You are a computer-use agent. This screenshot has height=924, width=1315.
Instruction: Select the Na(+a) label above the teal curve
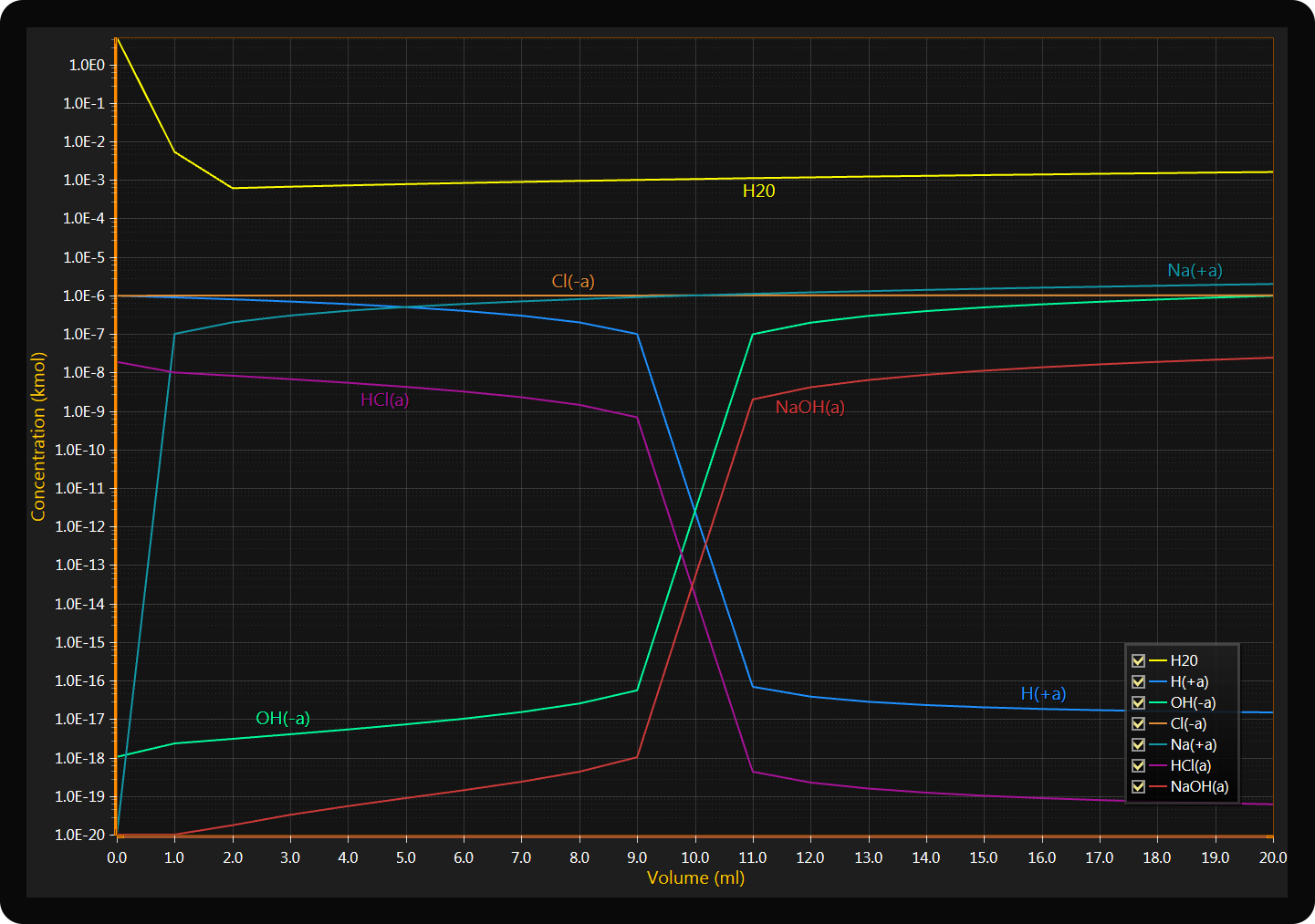pos(1195,270)
